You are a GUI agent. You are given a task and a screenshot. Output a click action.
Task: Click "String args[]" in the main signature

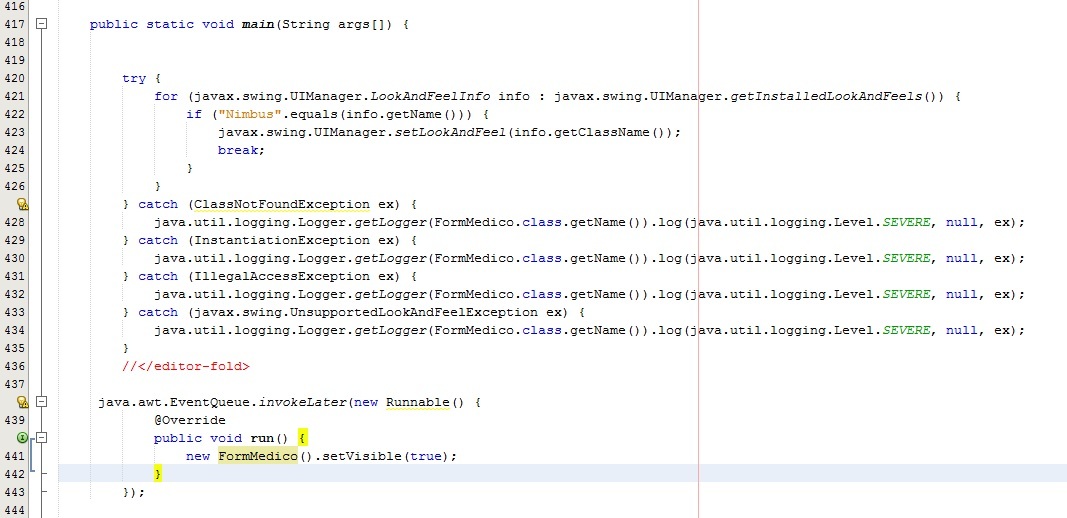335,25
